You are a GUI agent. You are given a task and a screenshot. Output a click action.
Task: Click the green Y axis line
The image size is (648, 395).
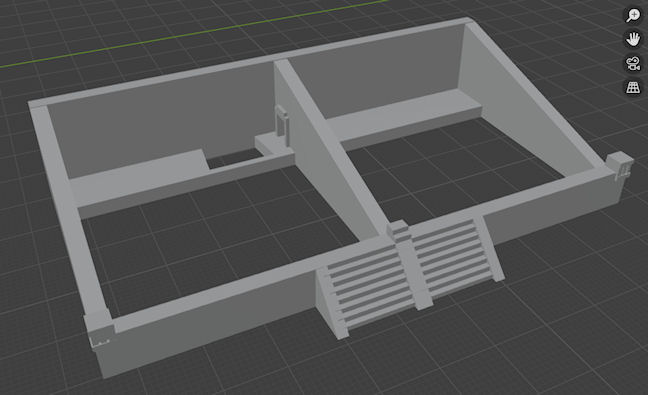[x=194, y=34]
